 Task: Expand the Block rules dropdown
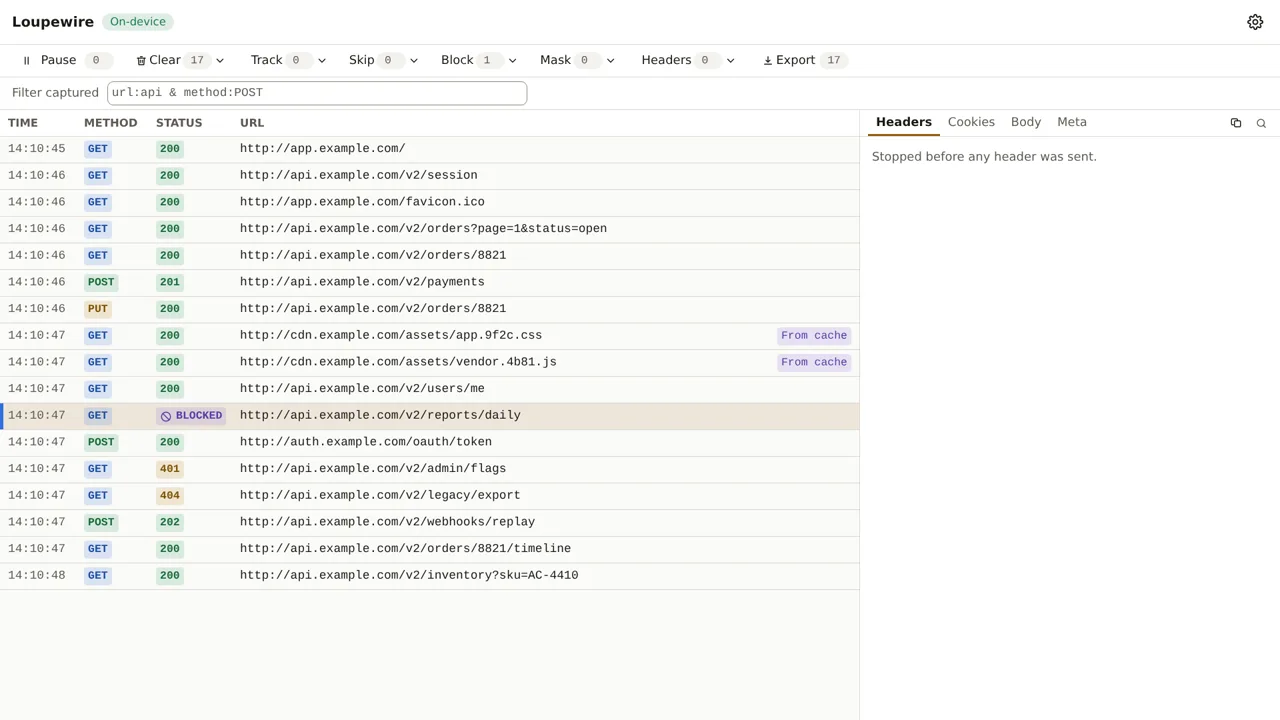click(x=513, y=61)
